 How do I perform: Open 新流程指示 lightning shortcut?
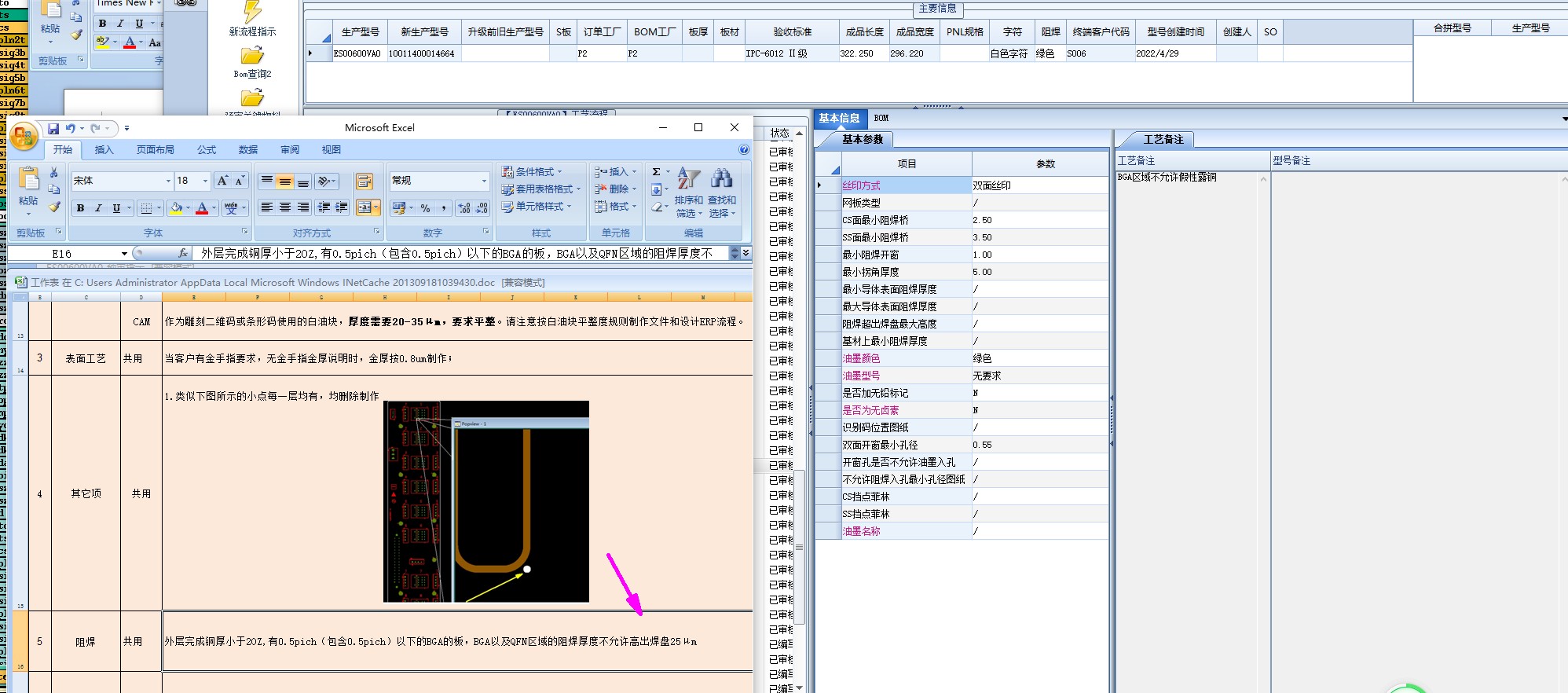252,20
